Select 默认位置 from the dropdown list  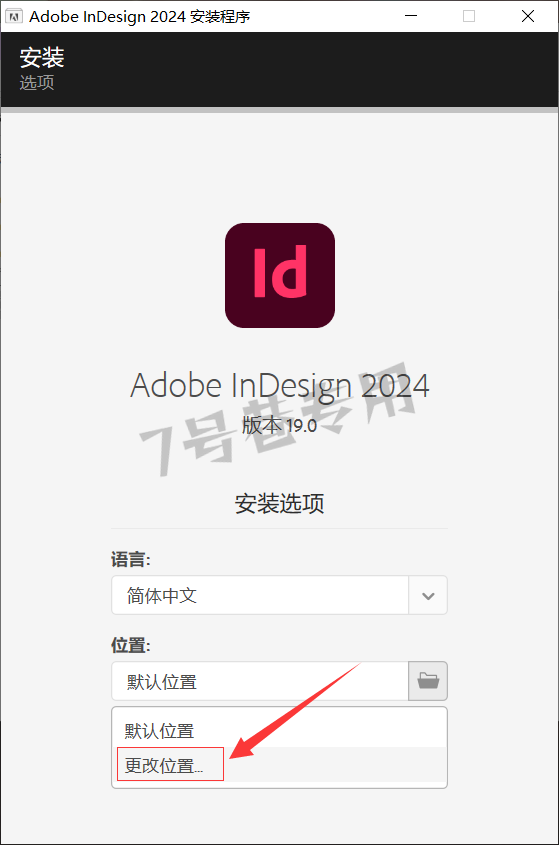(279, 730)
